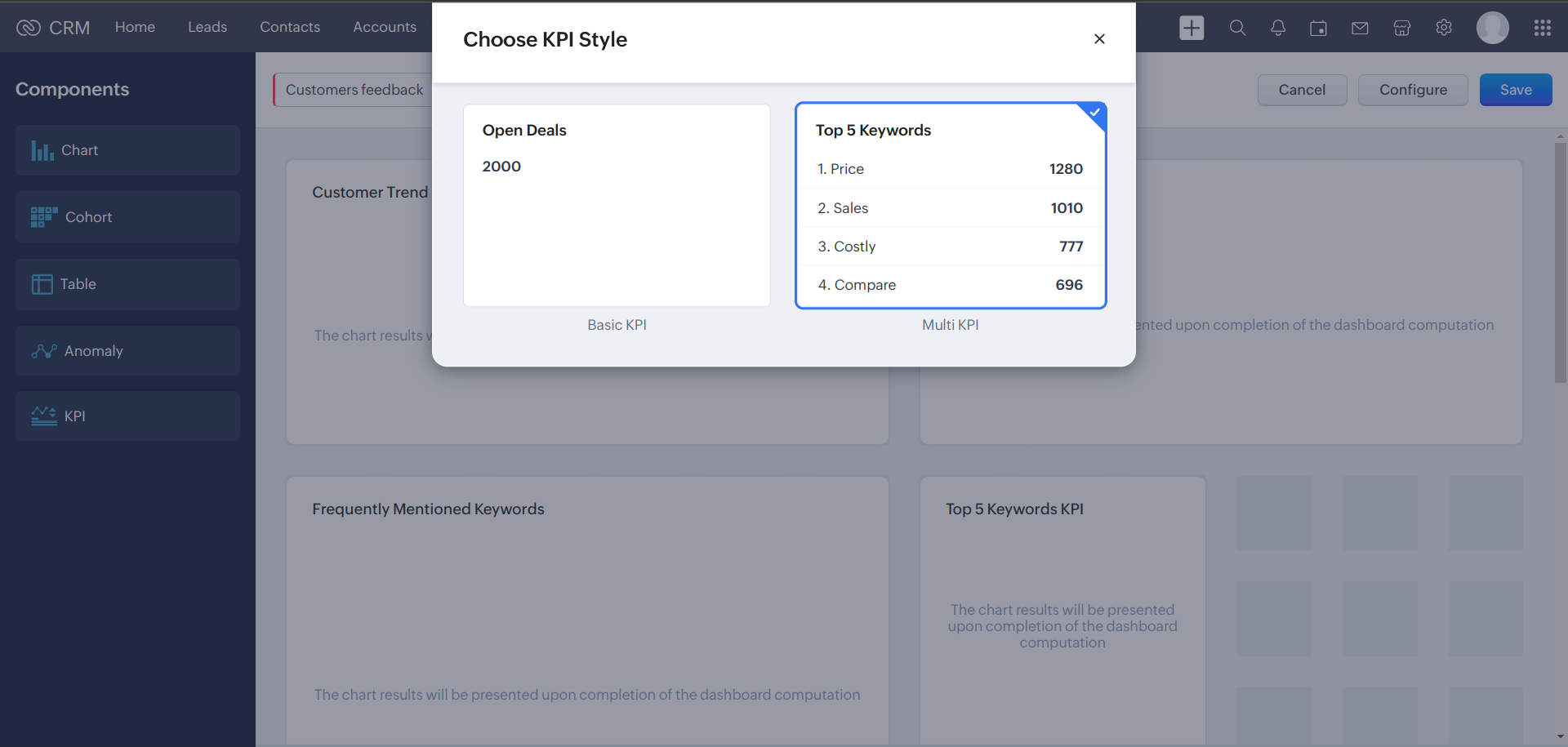The image size is (1568, 747).
Task: Click the Configure button
Action: click(x=1413, y=90)
